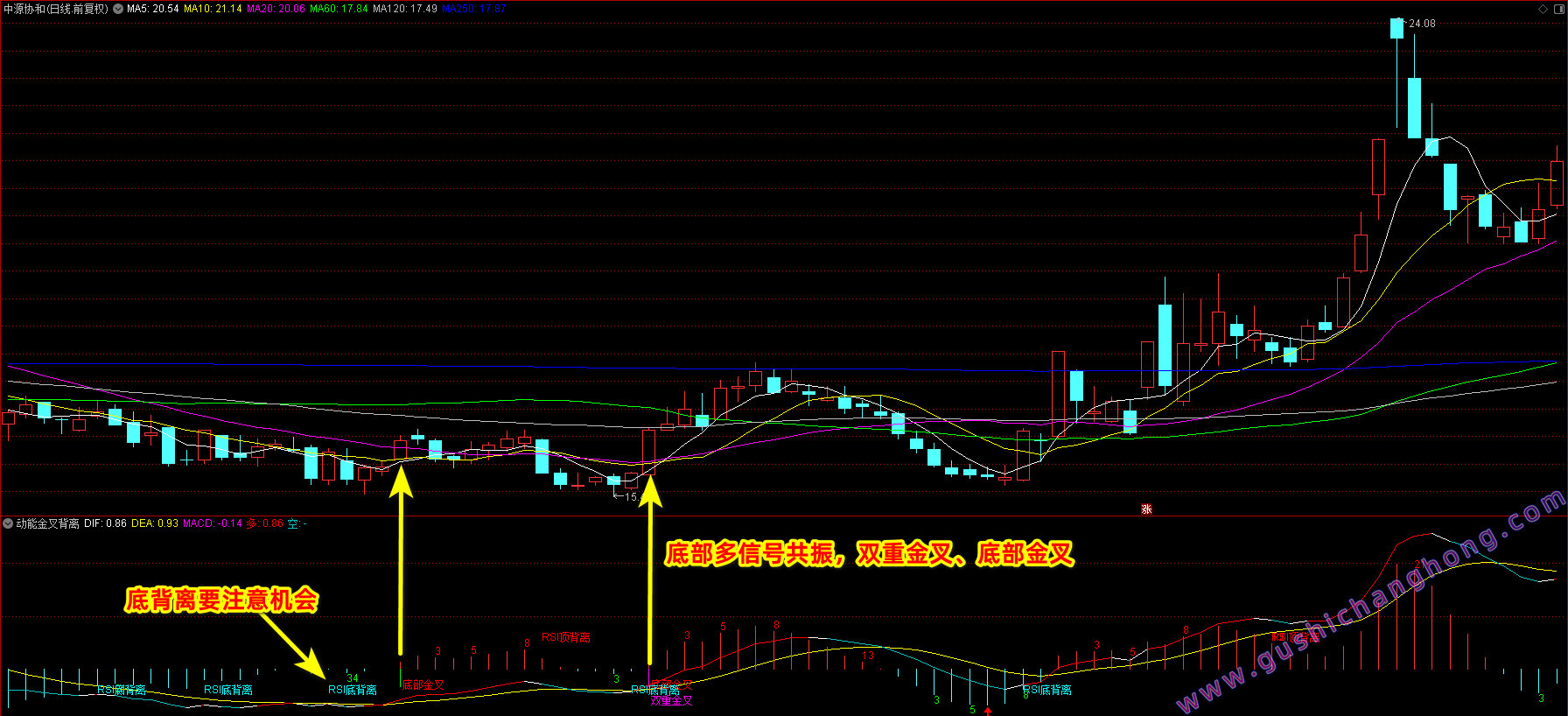
Task: Expand the 动能金叉背离 indicator dropdown arrow
Action: (x=8, y=523)
